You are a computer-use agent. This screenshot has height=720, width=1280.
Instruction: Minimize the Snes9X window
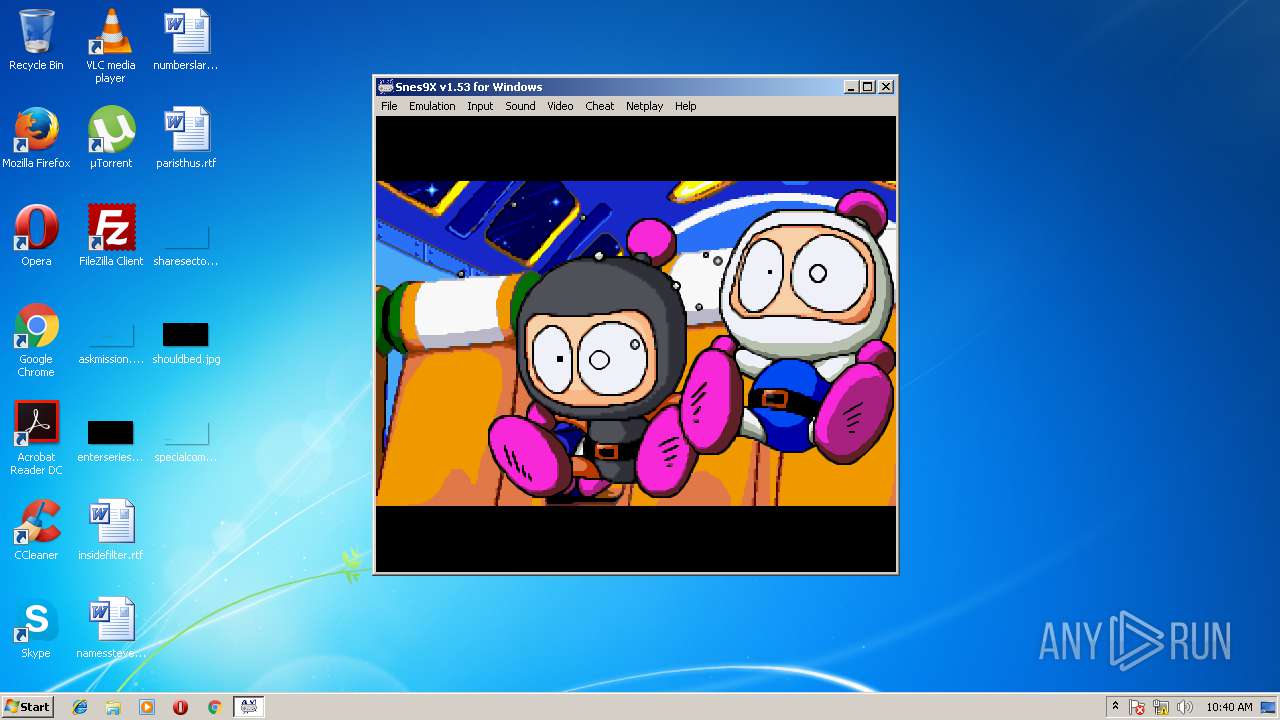pyautogui.click(x=851, y=87)
